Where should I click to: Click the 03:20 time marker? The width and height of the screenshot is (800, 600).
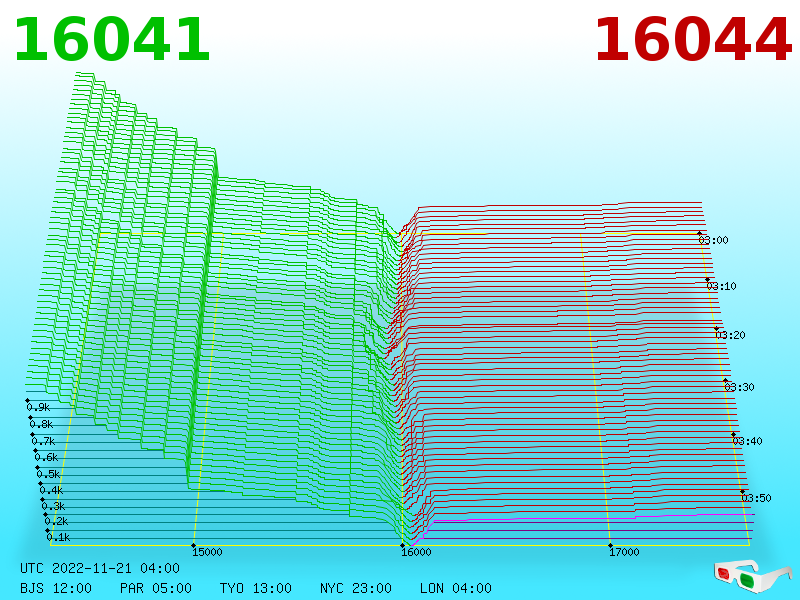click(x=730, y=335)
